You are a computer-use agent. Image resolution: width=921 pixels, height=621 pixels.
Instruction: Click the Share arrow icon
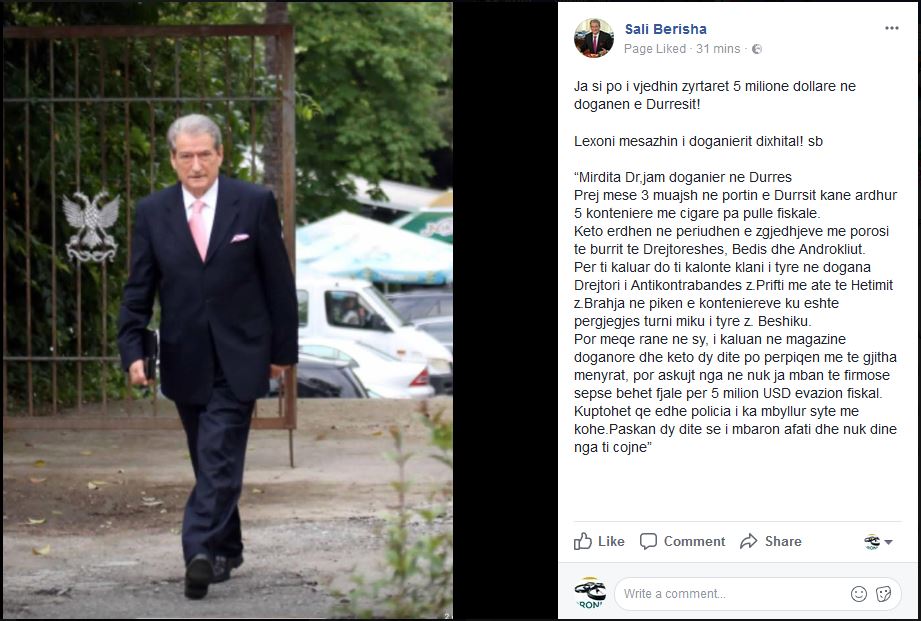[x=749, y=541]
